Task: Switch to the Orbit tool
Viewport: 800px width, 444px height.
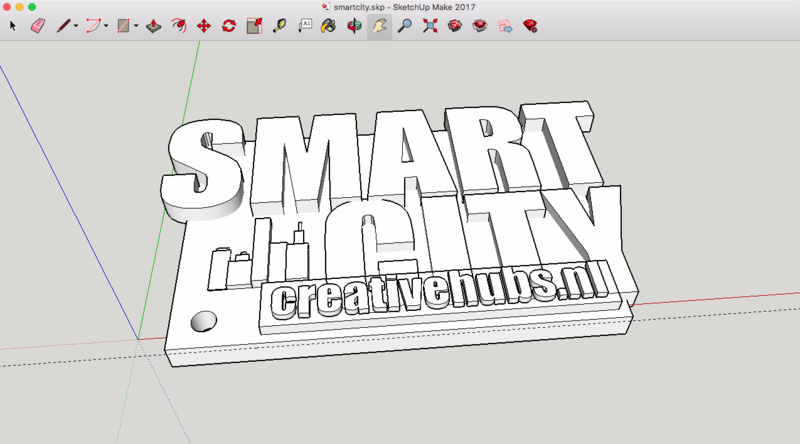Action: pyautogui.click(x=354, y=25)
